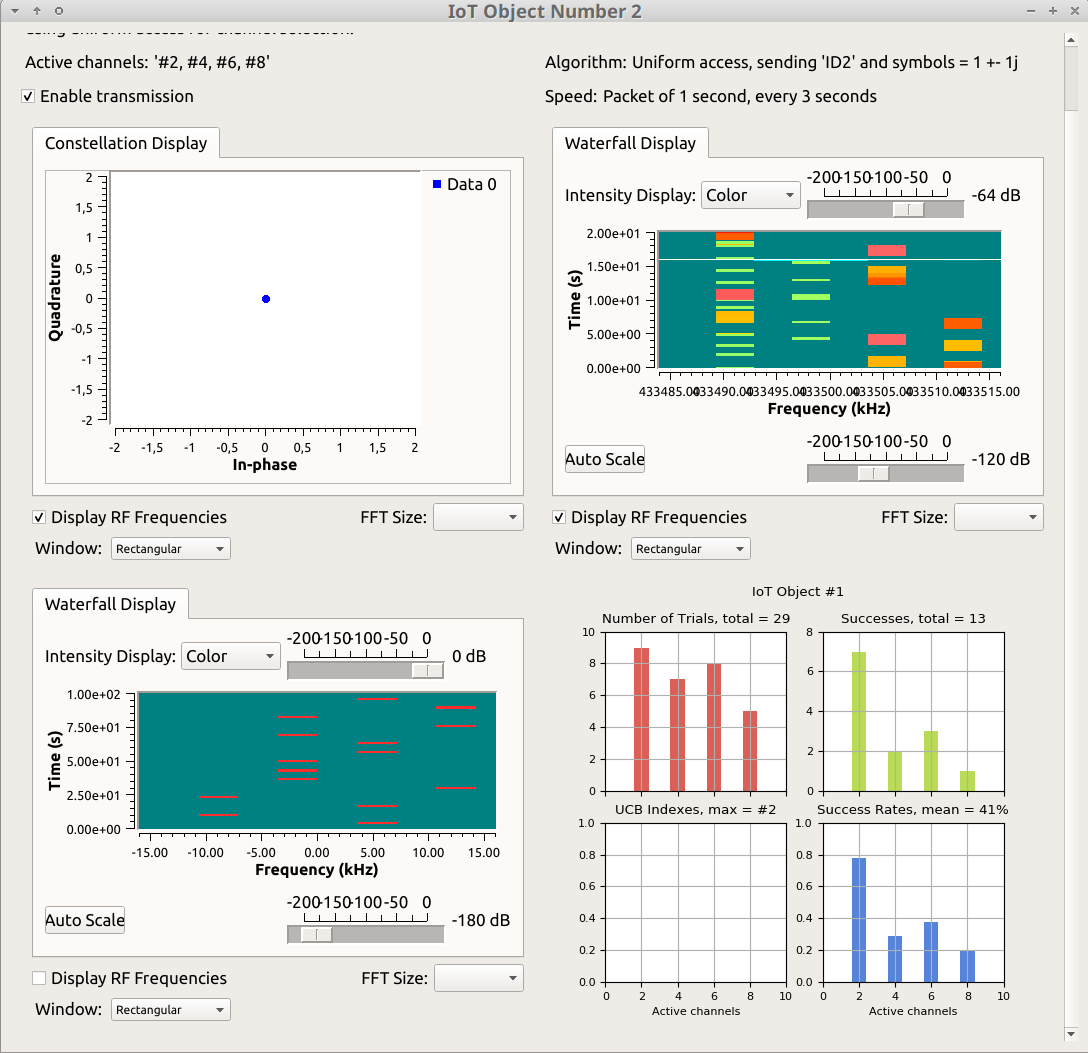The width and height of the screenshot is (1088, 1053).
Task: Click the 'Active channels: #2, #4, #6, #8' text
Action: pyautogui.click(x=147, y=62)
